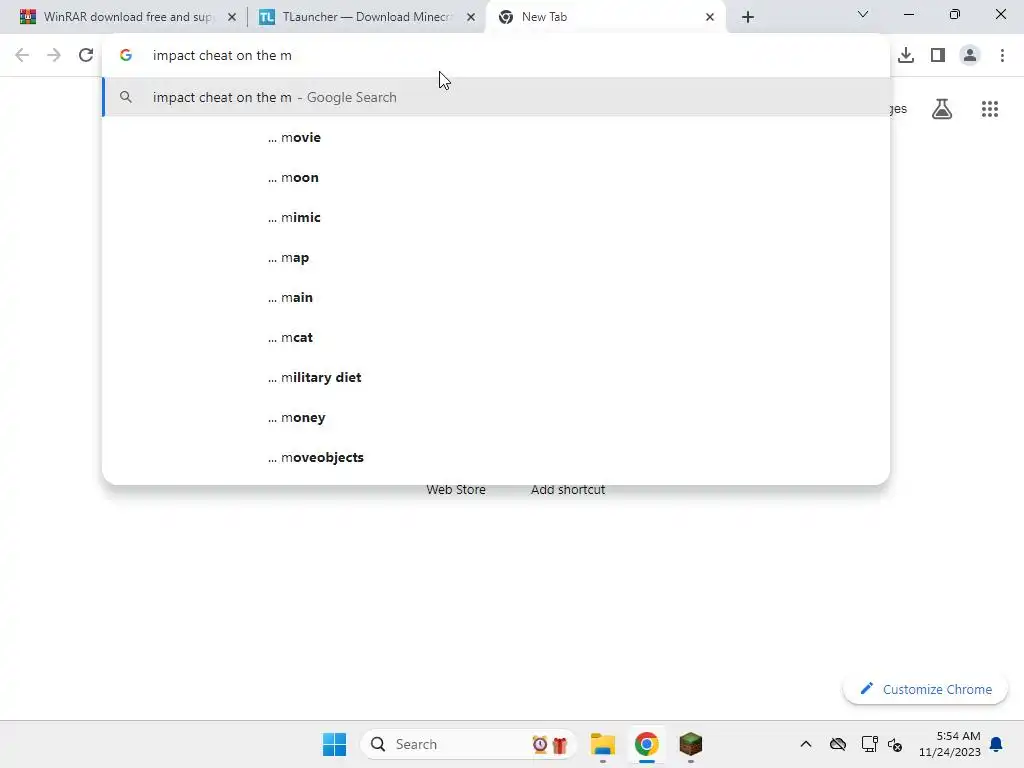Choose the '... movie' suggestion
1024x768 pixels.
pyautogui.click(x=496, y=138)
